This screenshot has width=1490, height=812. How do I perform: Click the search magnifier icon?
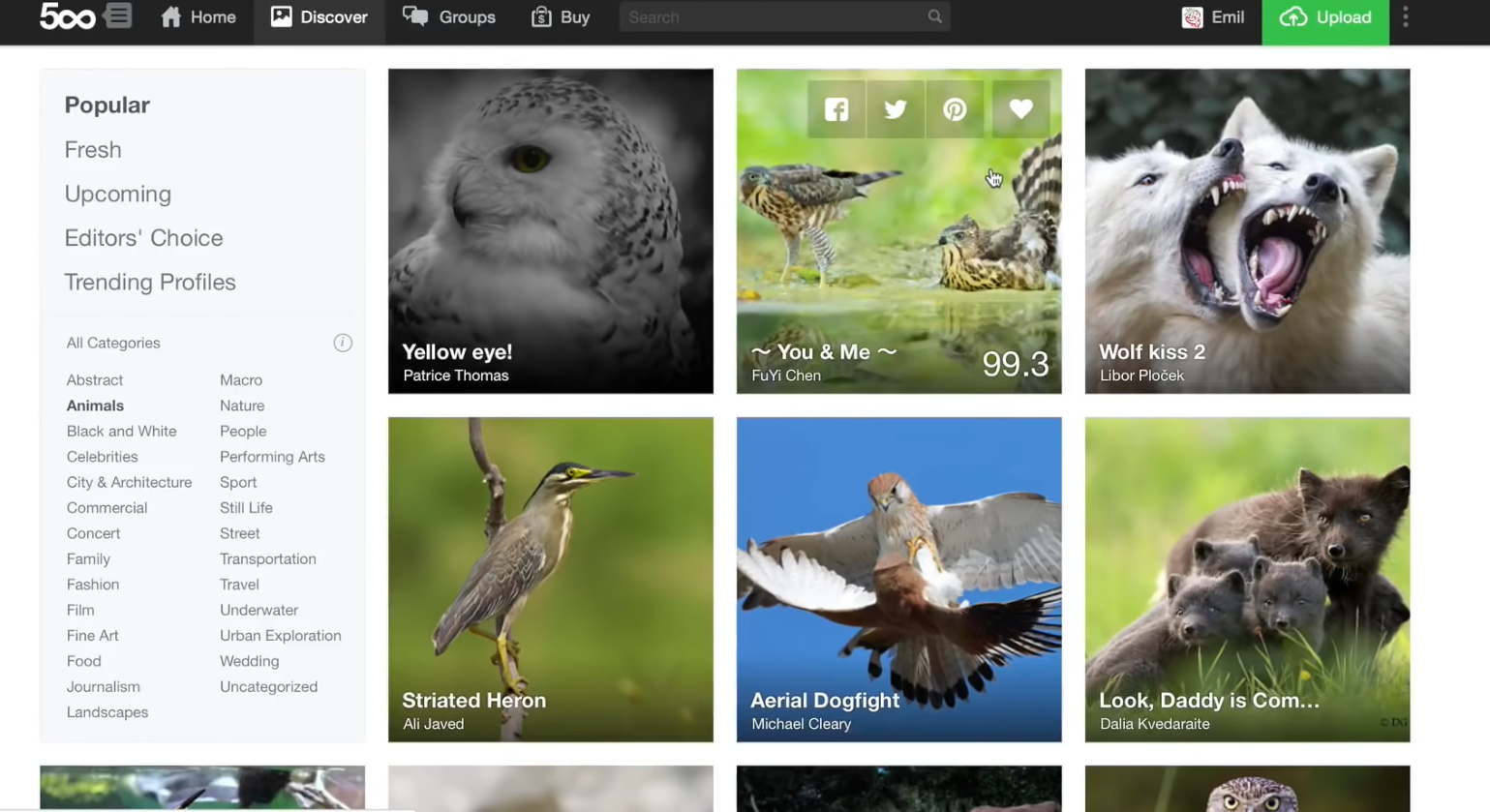pyautogui.click(x=934, y=16)
